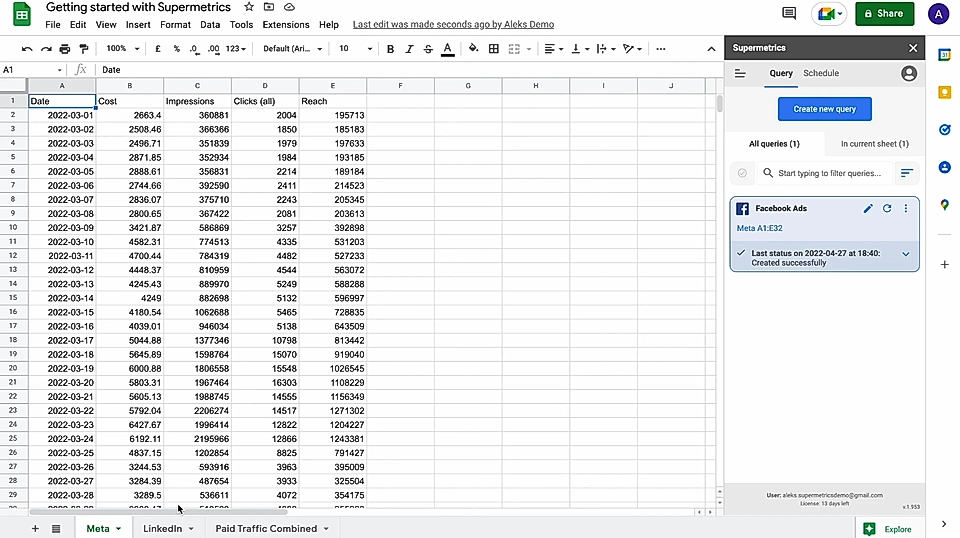Decrease decimal places button

pos(194,49)
